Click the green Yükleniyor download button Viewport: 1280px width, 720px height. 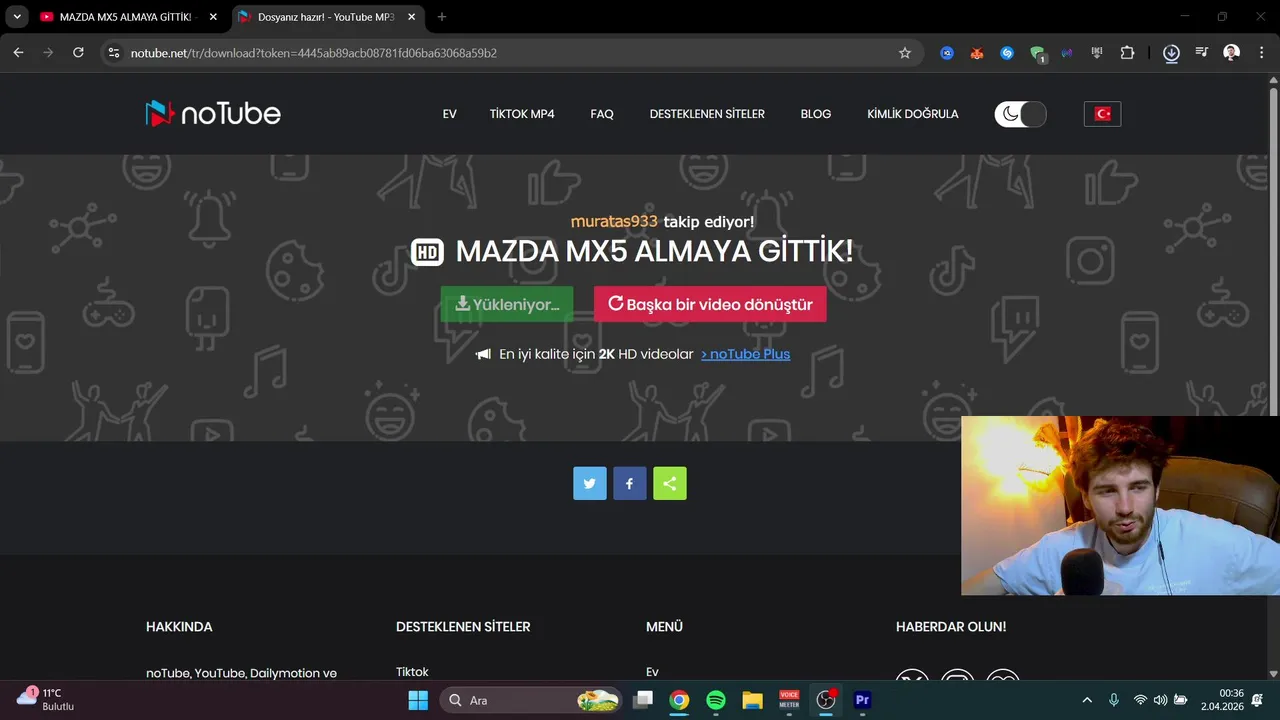tap(507, 304)
